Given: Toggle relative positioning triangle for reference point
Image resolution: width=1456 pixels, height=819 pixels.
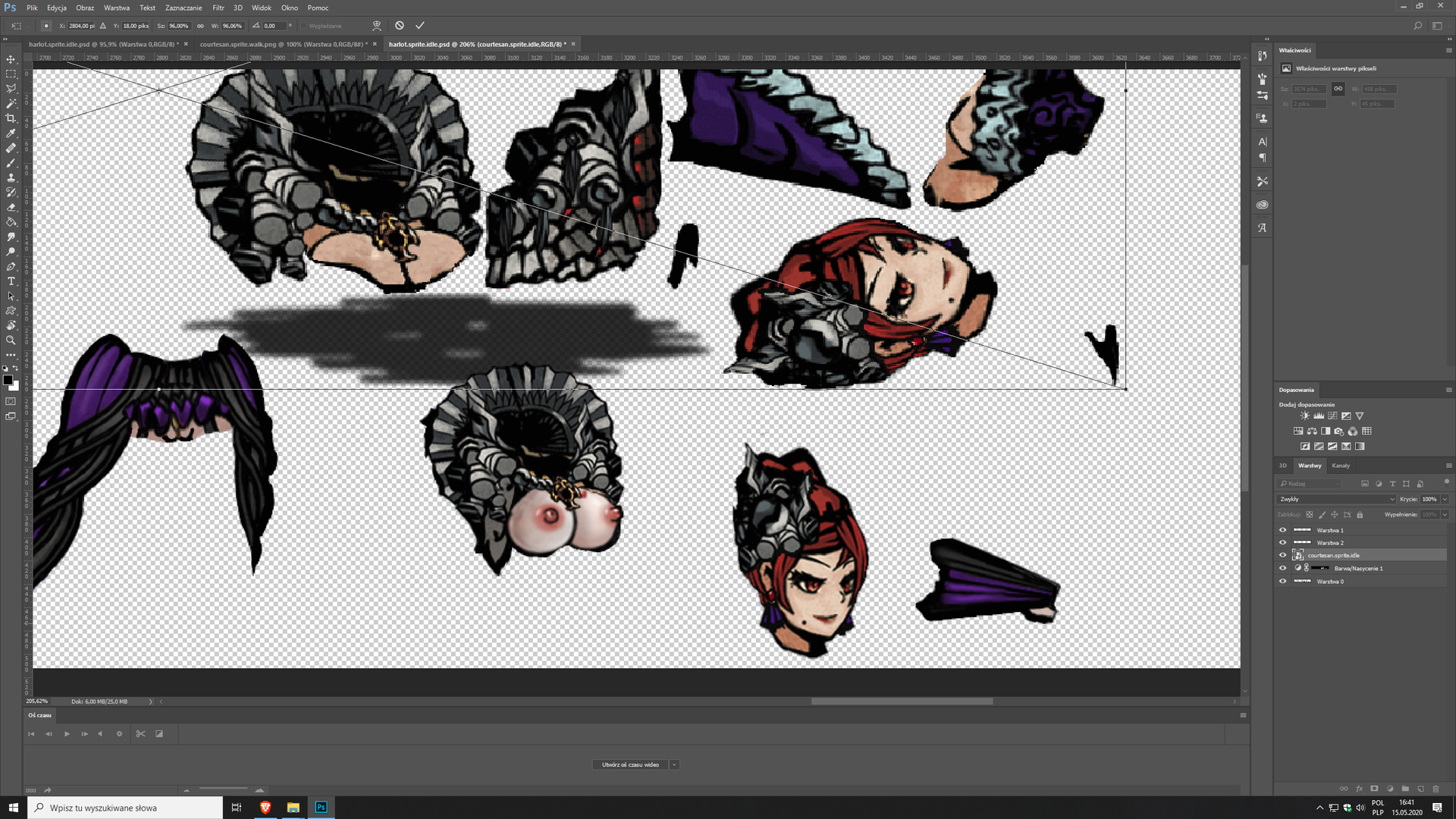Looking at the screenshot, I should [103, 26].
